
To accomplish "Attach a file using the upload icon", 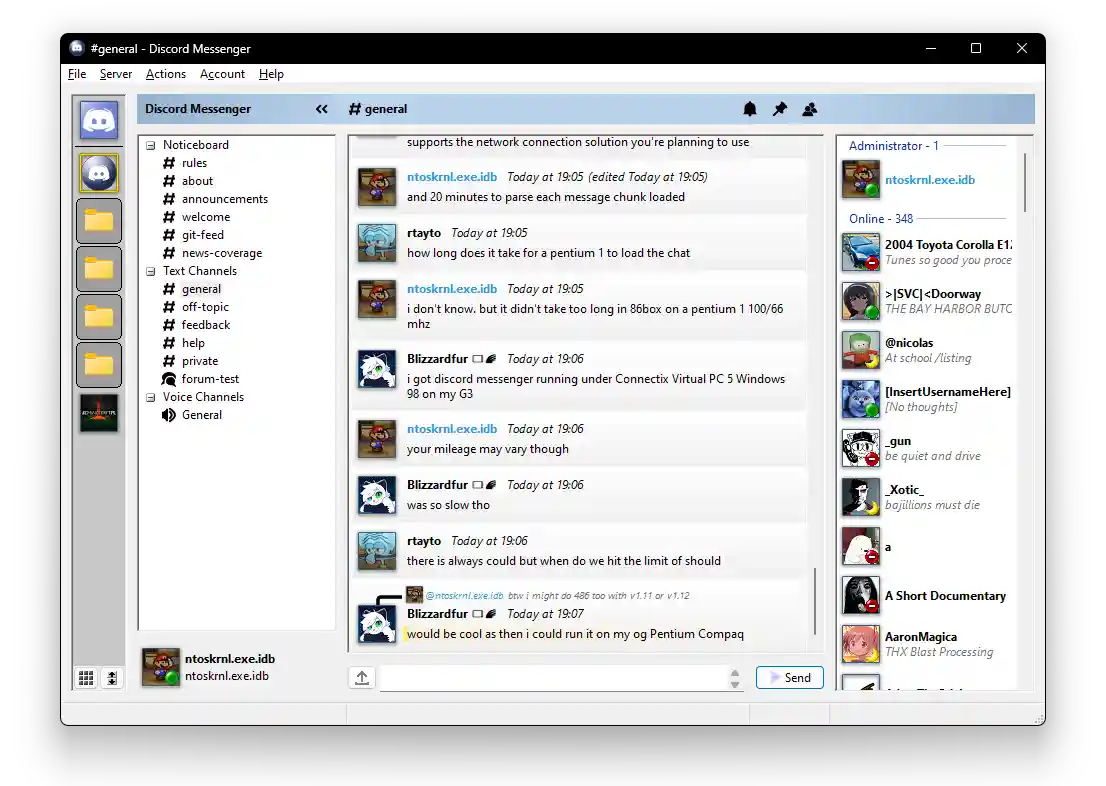I will [361, 677].
